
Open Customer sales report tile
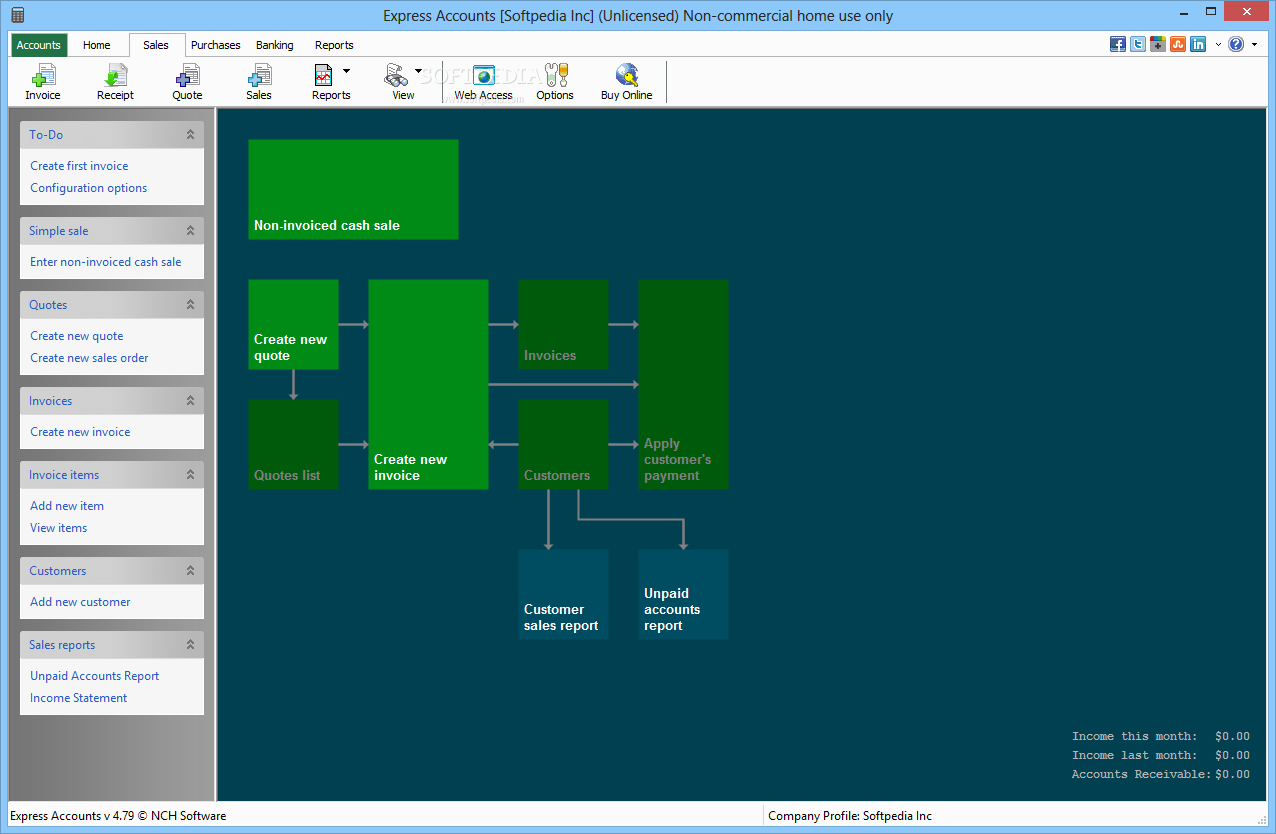[x=563, y=594]
